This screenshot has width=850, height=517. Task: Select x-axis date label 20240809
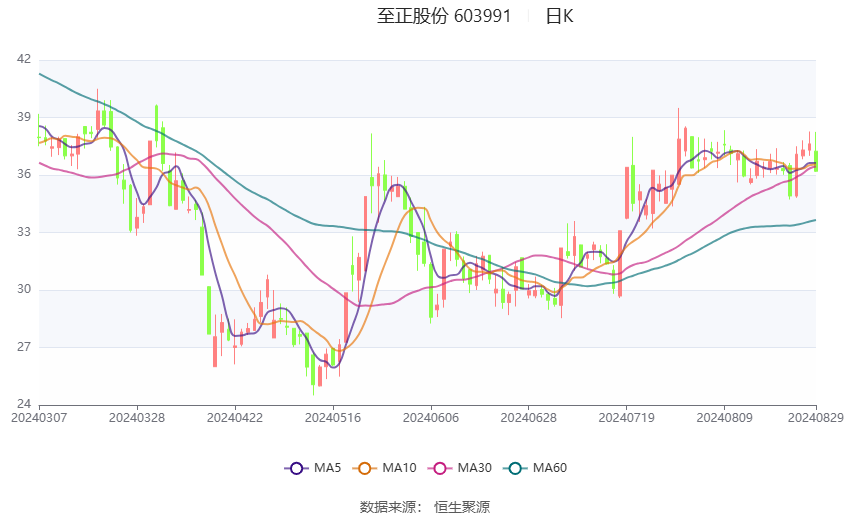pos(724,418)
